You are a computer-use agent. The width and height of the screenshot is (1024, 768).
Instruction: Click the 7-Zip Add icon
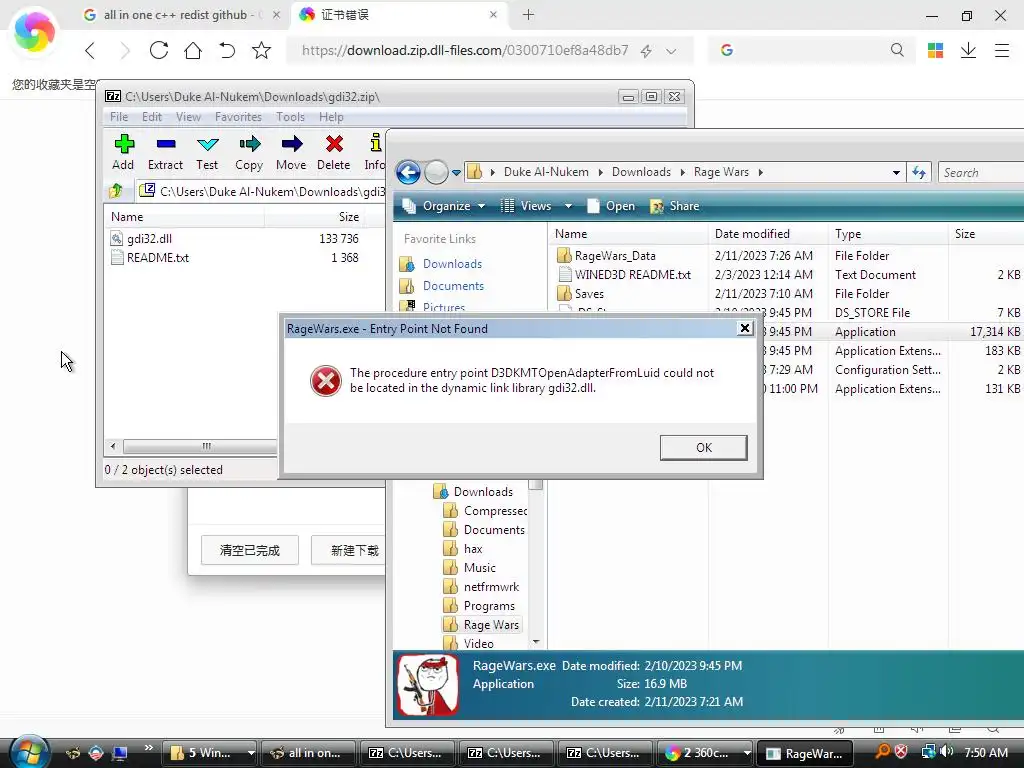123,144
